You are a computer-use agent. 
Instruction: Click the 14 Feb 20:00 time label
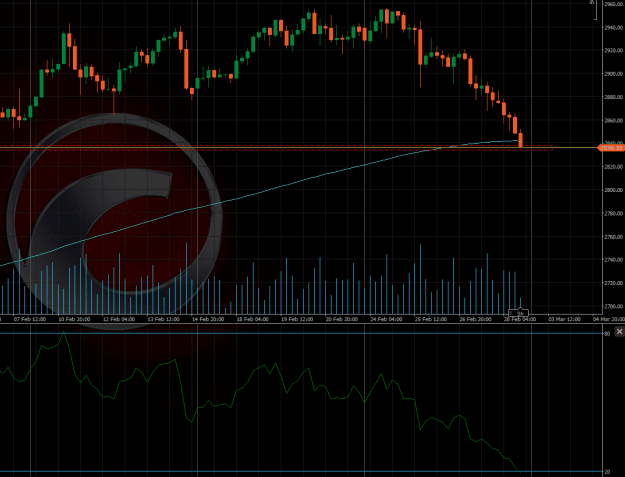tap(208, 319)
